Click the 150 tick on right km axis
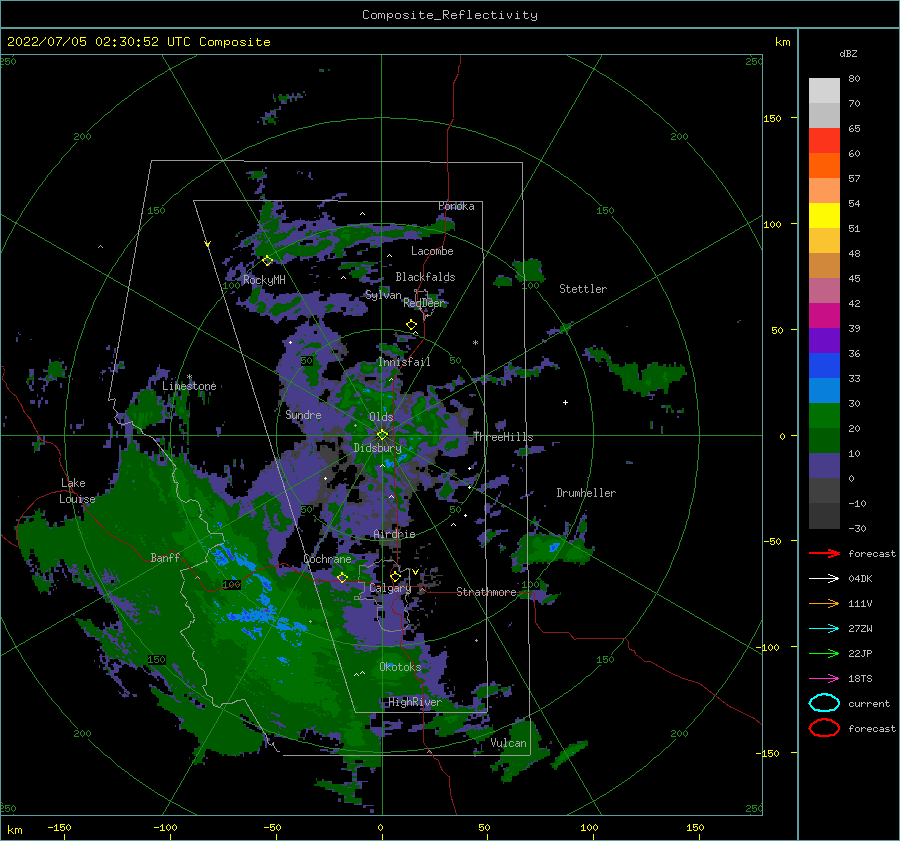 772,118
